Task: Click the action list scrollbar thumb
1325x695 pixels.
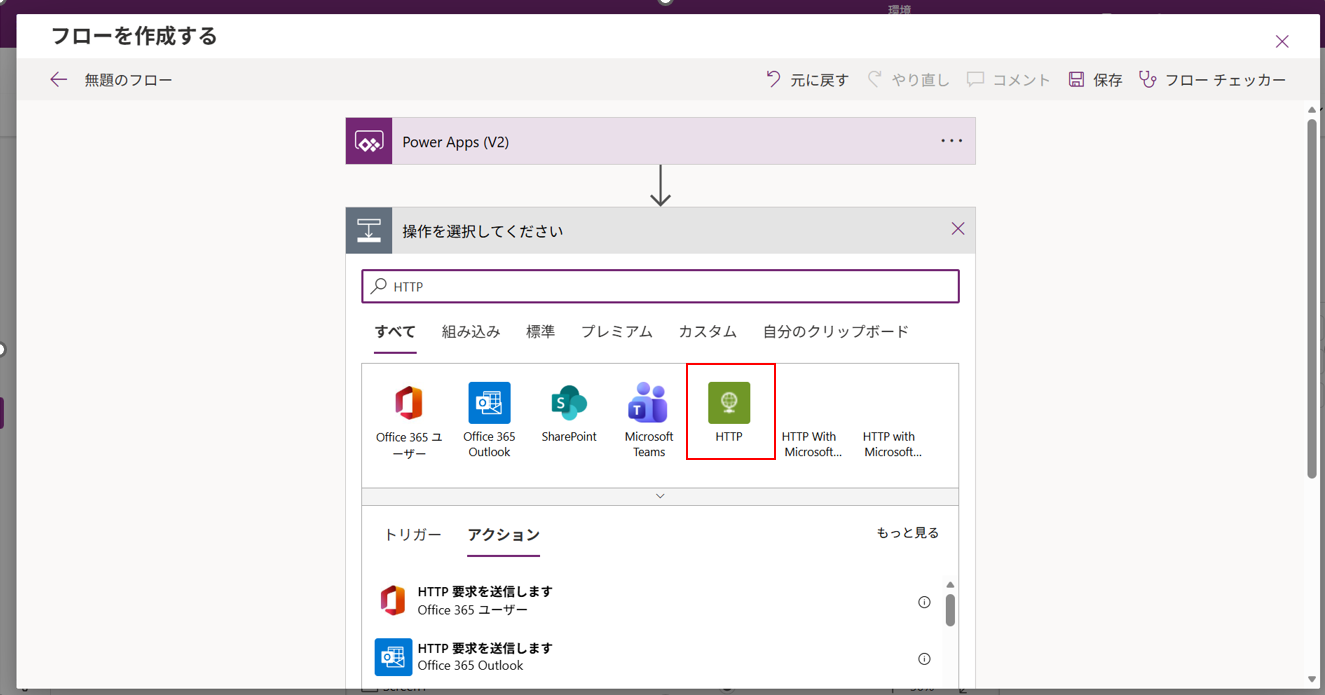Action: (x=950, y=609)
